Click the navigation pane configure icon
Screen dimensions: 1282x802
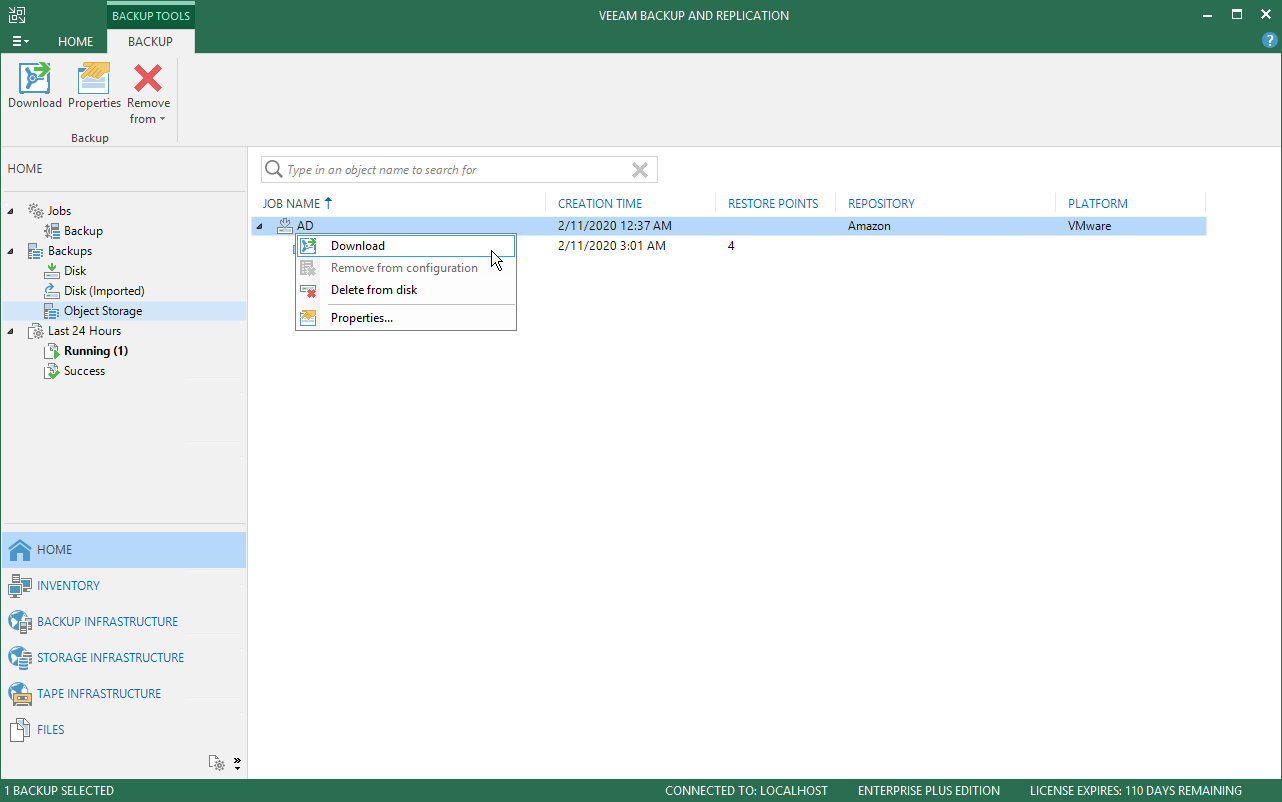tap(217, 763)
